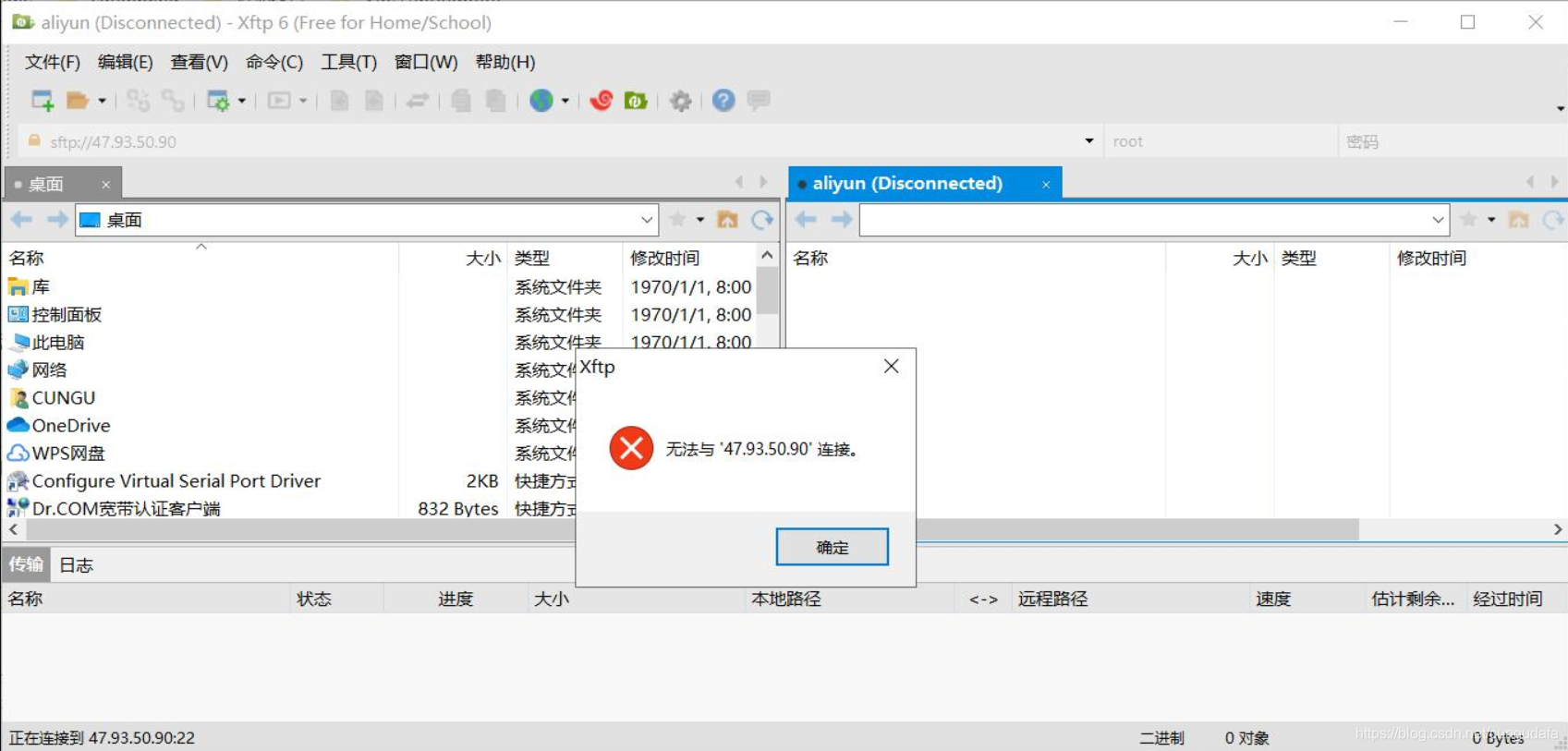This screenshot has height=751, width=1568.
Task: Click the second document toolbar icon
Action: 374,101
